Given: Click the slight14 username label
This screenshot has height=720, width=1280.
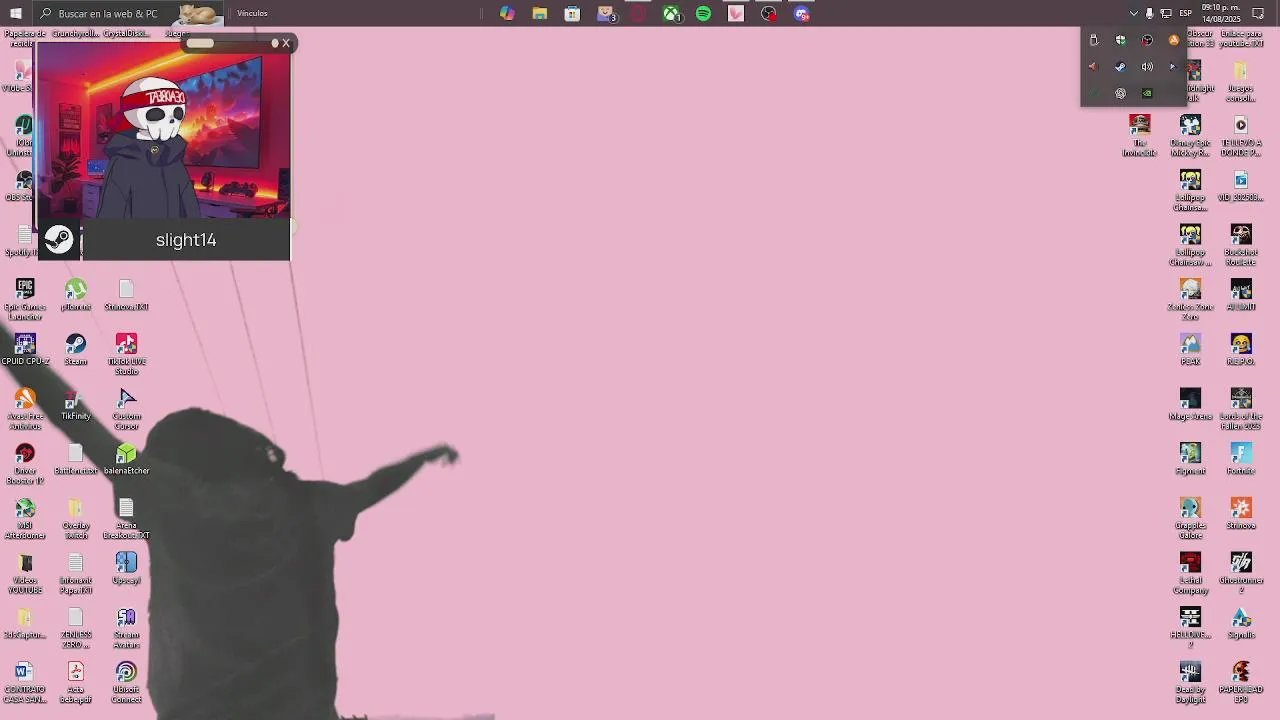Looking at the screenshot, I should (186, 240).
